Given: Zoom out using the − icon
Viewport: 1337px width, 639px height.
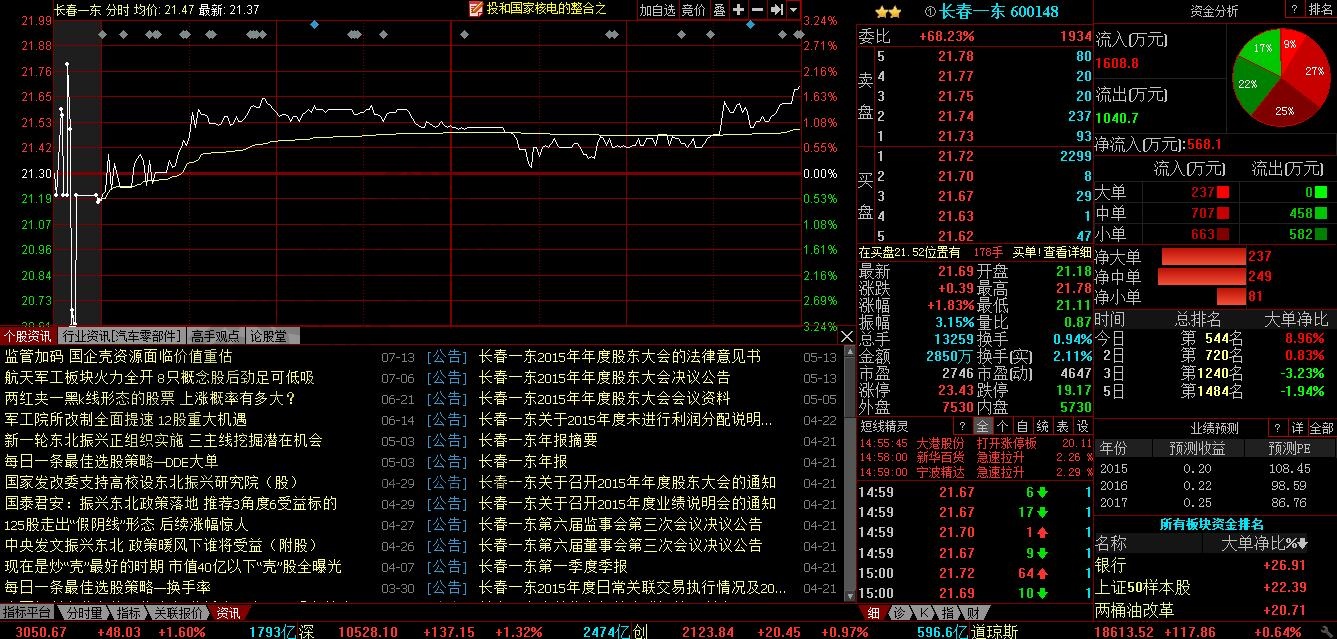Looking at the screenshot, I should (x=757, y=11).
